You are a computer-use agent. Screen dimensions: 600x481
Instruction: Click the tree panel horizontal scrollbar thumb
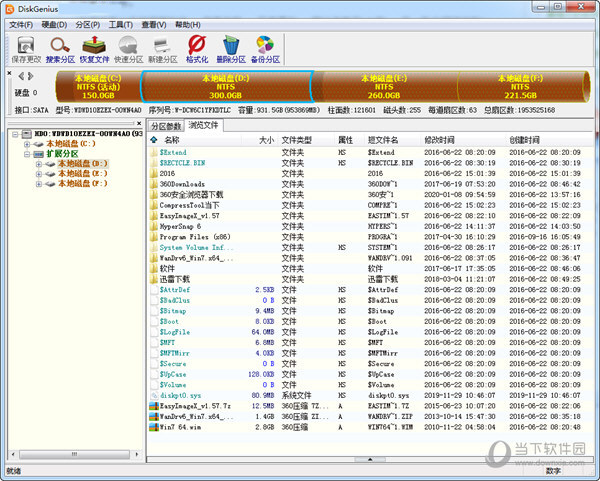(74, 455)
